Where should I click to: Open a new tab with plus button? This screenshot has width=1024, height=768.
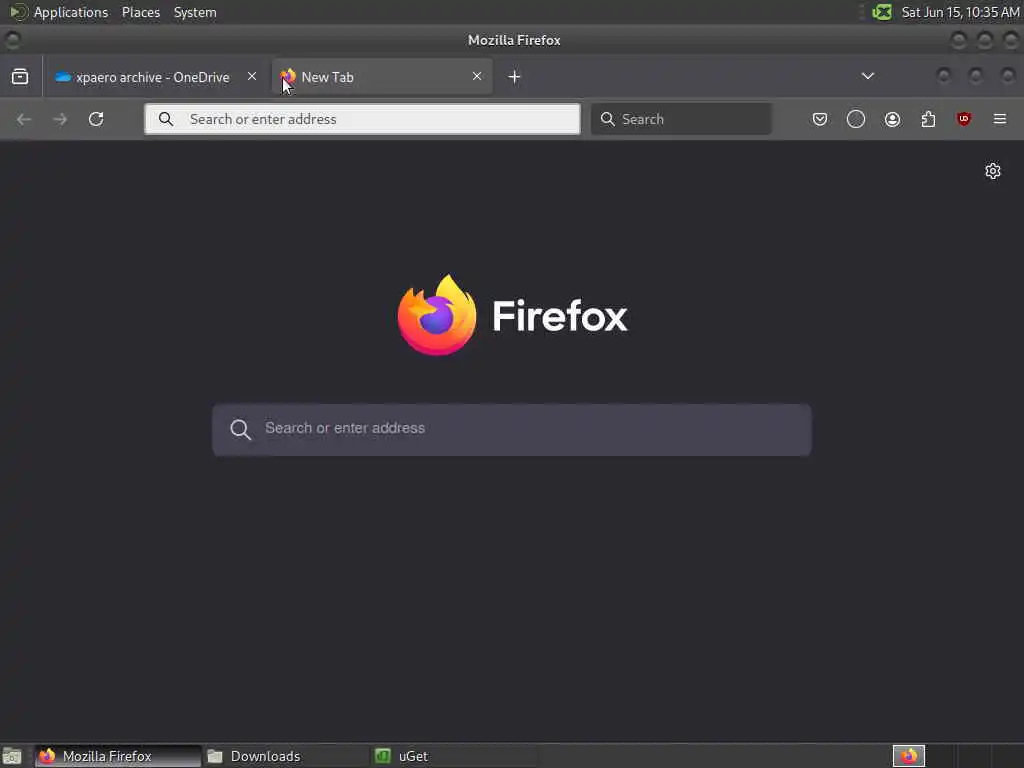514,77
